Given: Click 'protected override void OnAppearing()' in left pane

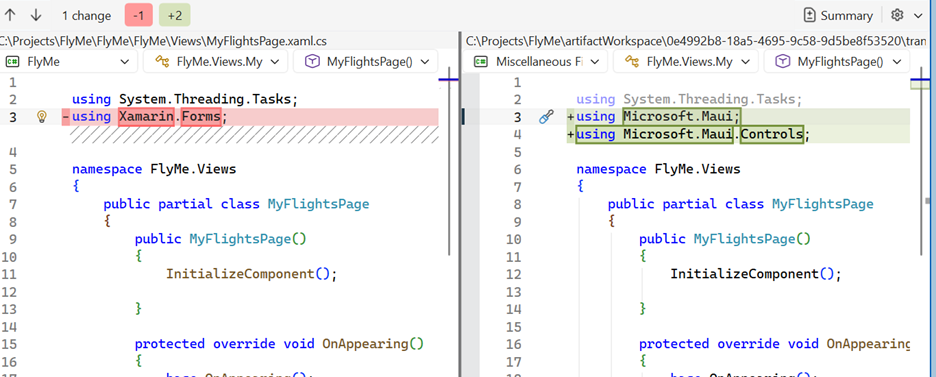Looking at the screenshot, I should pyautogui.click(x=279, y=344).
